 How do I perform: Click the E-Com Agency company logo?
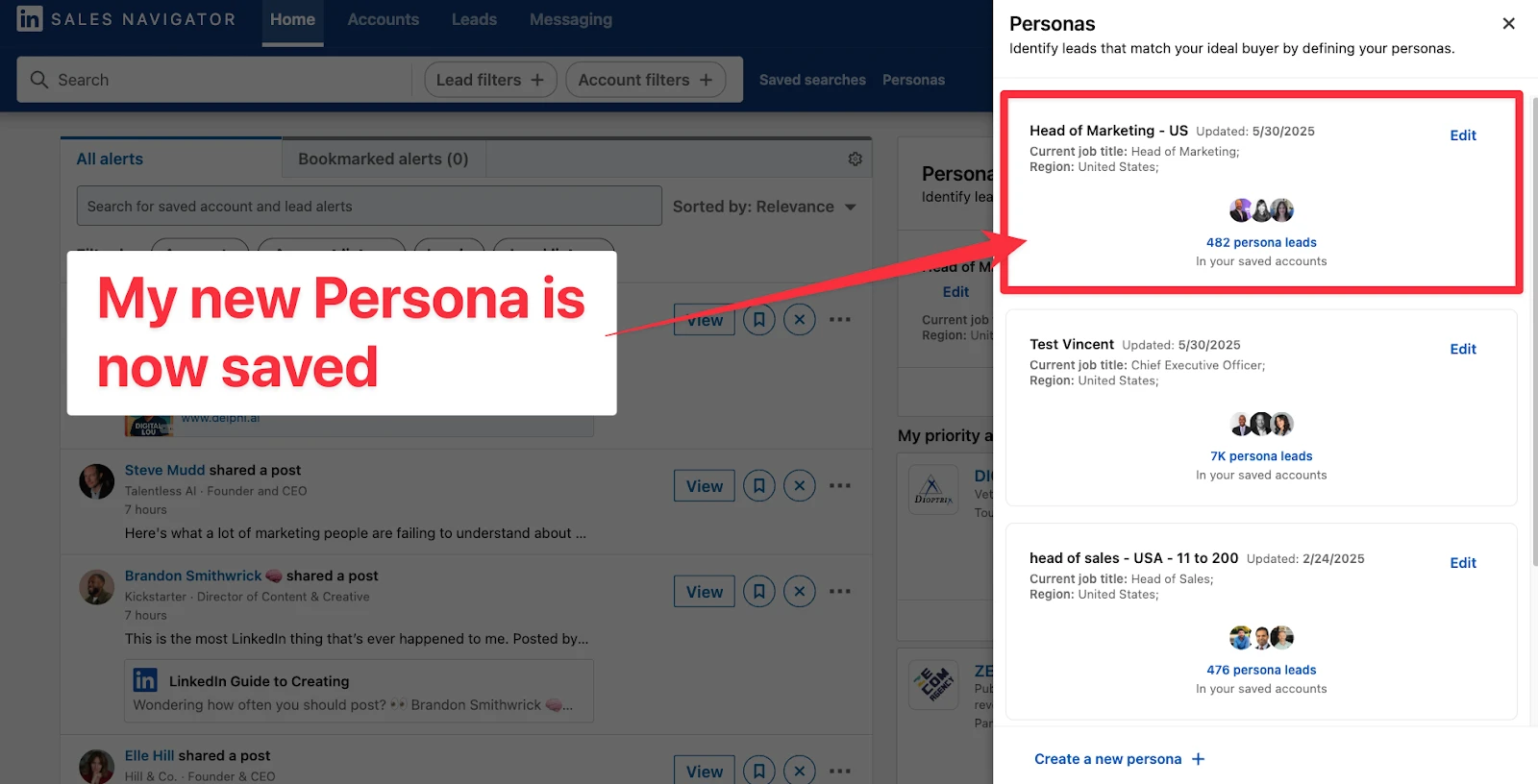933,685
